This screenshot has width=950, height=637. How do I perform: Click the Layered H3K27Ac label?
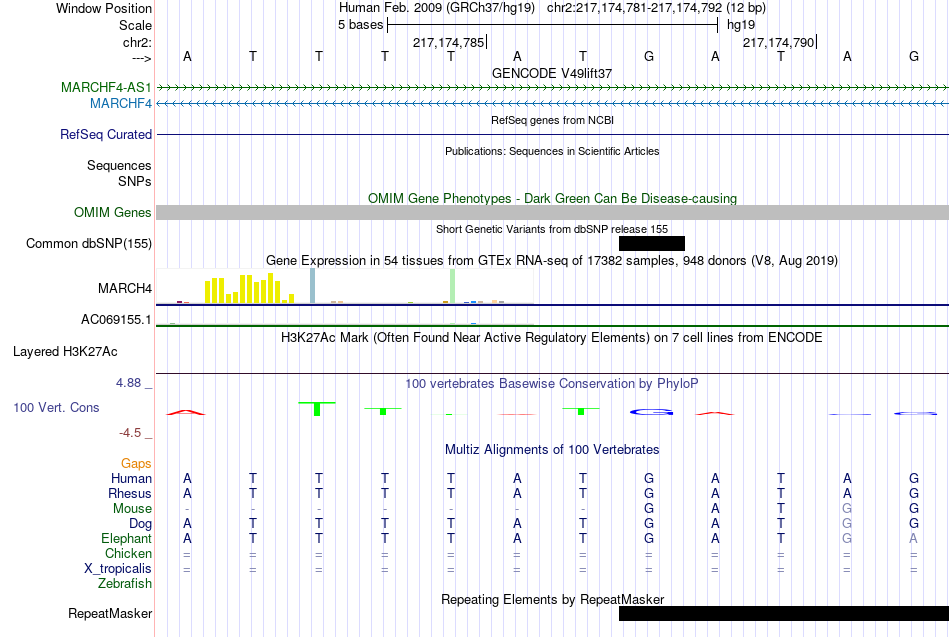[x=65, y=352]
